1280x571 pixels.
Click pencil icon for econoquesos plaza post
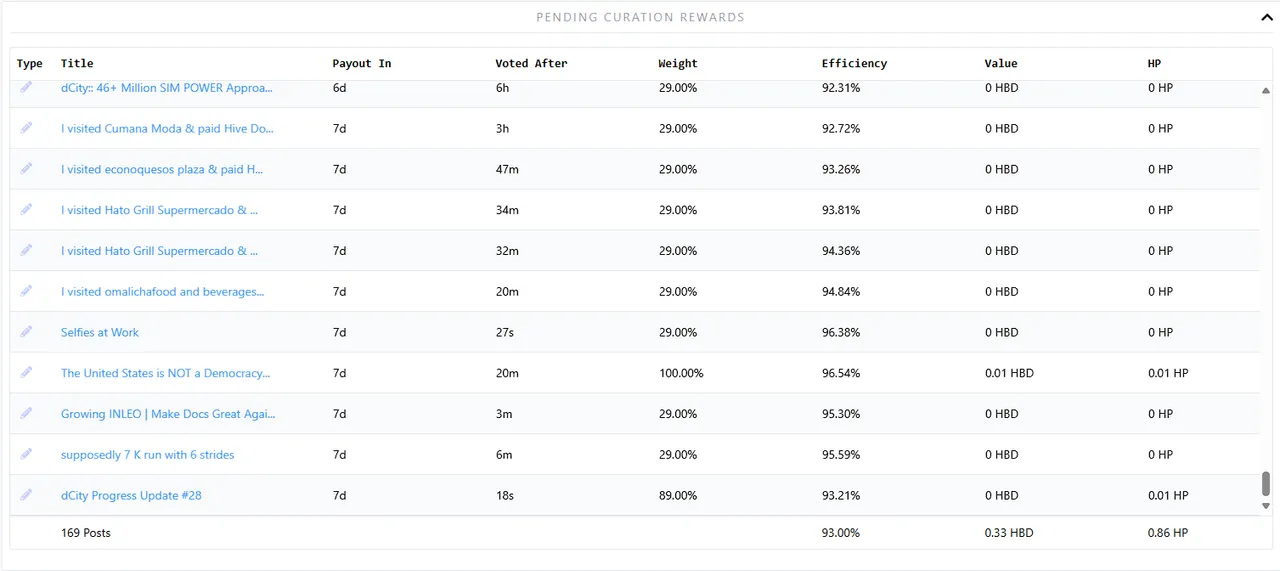(26, 169)
